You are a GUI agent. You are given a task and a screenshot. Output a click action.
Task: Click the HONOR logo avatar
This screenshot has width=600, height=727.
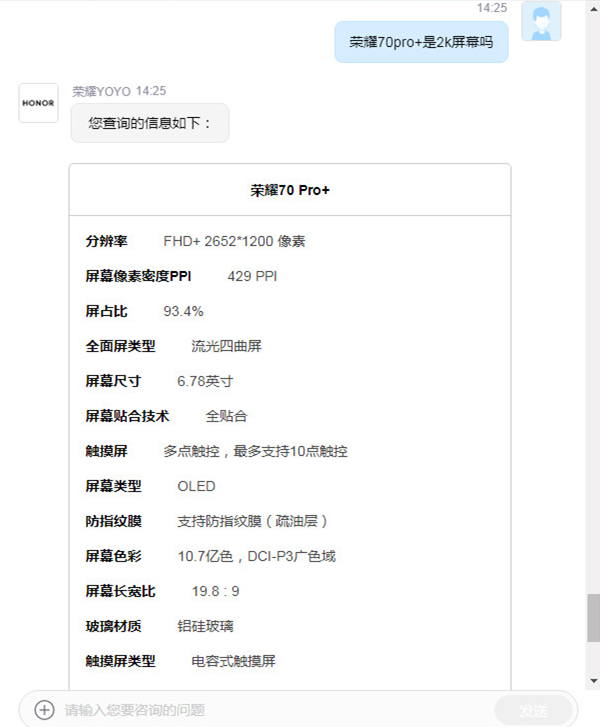(38, 103)
